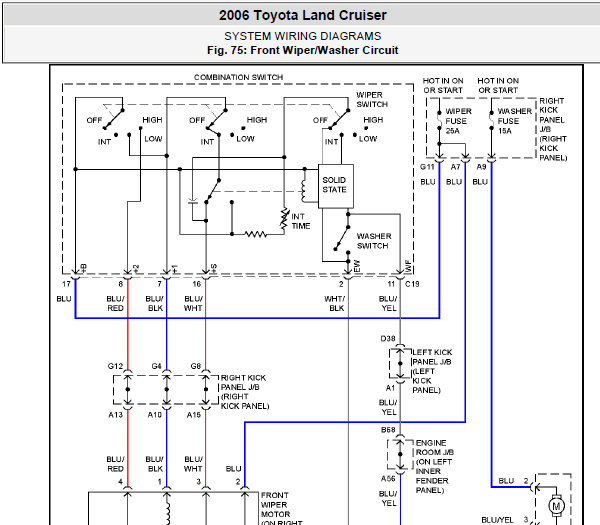Click the G12 connector label

(x=115, y=366)
